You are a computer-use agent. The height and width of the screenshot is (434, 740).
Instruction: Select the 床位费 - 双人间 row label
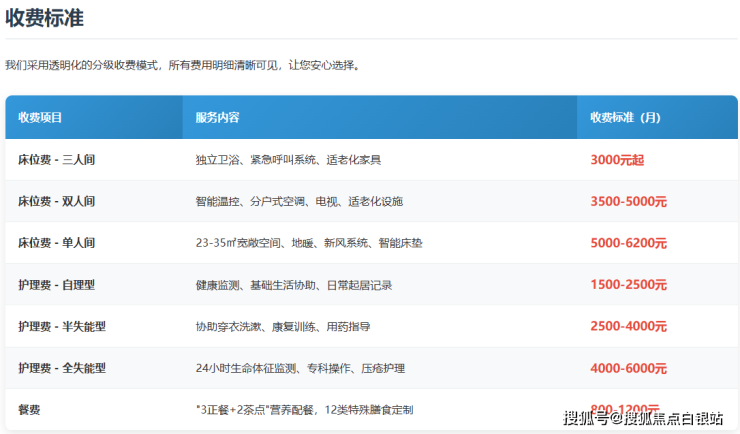(x=56, y=201)
